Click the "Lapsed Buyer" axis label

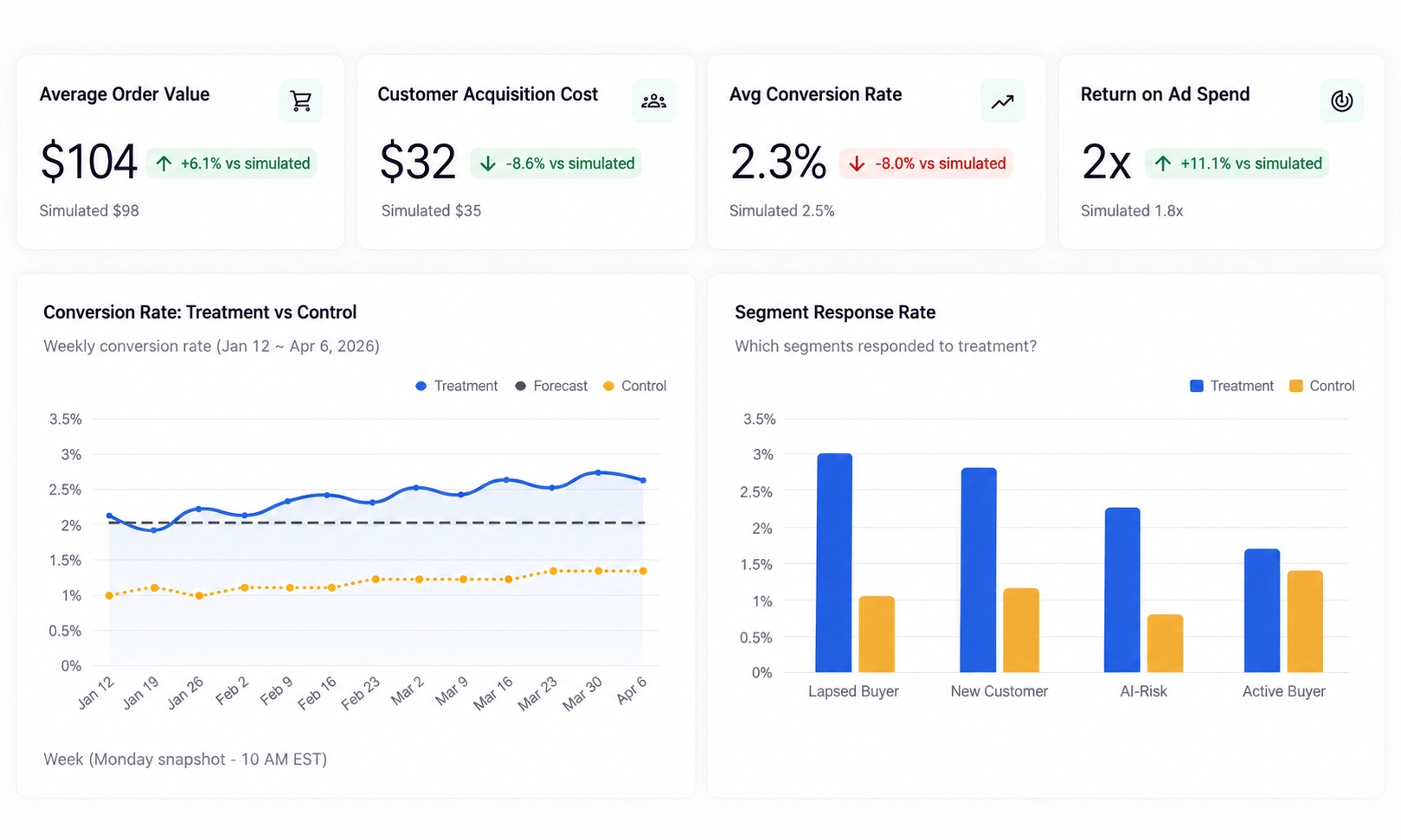(853, 691)
